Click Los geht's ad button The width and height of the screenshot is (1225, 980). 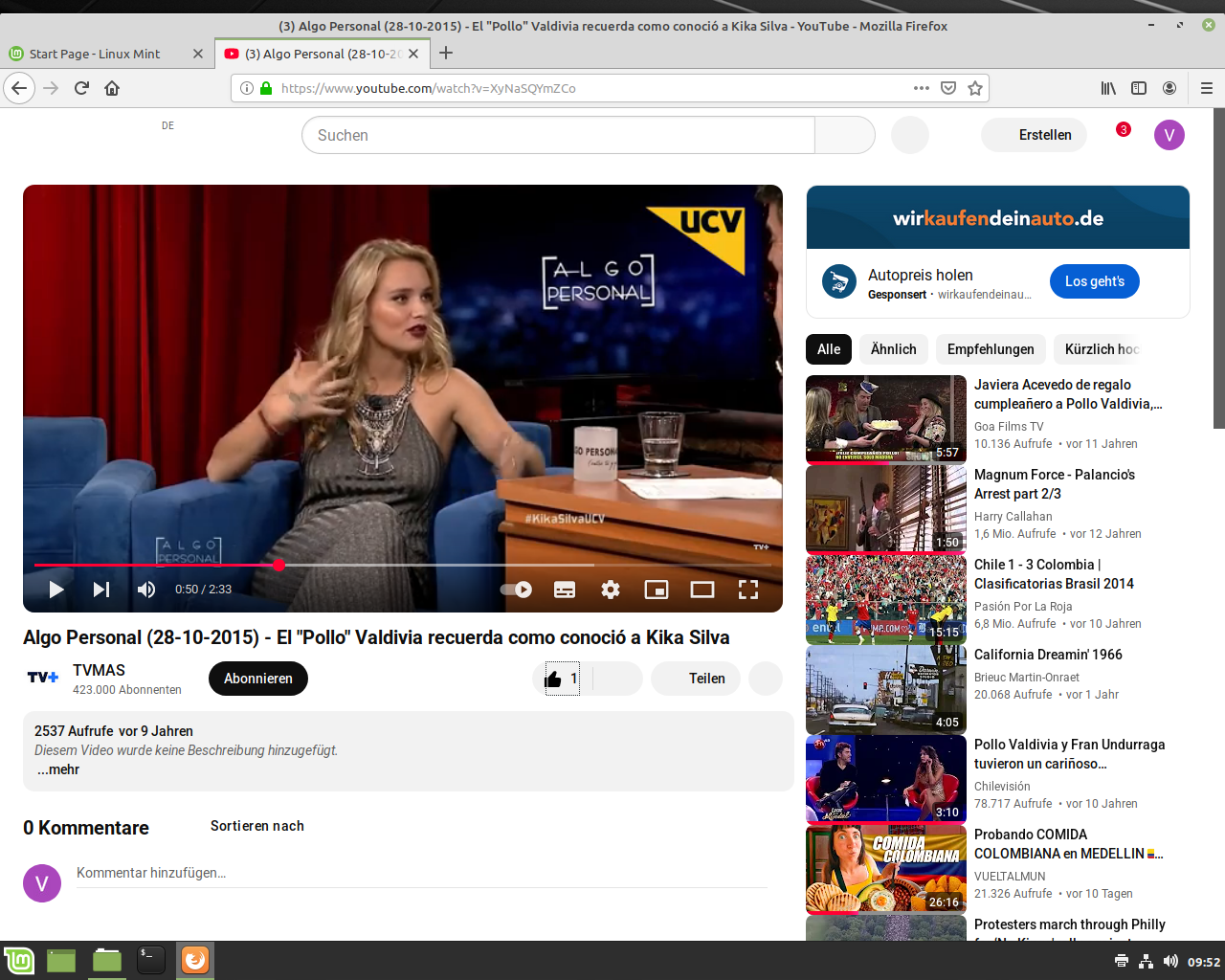pos(1095,281)
